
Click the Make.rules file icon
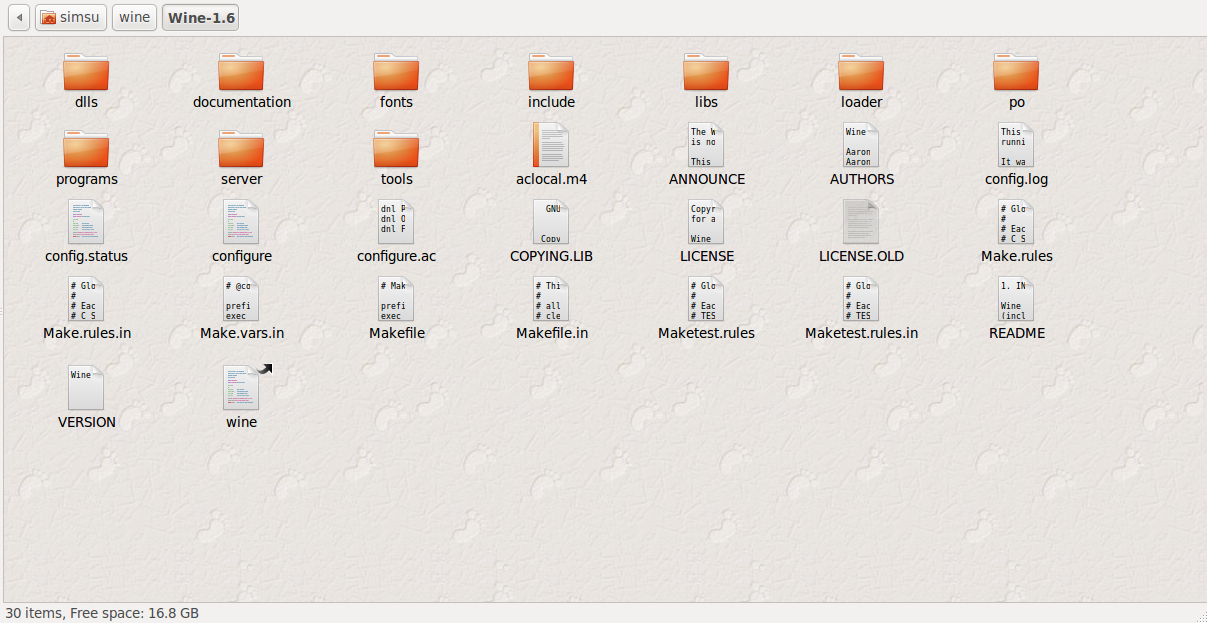pyautogui.click(x=1016, y=222)
